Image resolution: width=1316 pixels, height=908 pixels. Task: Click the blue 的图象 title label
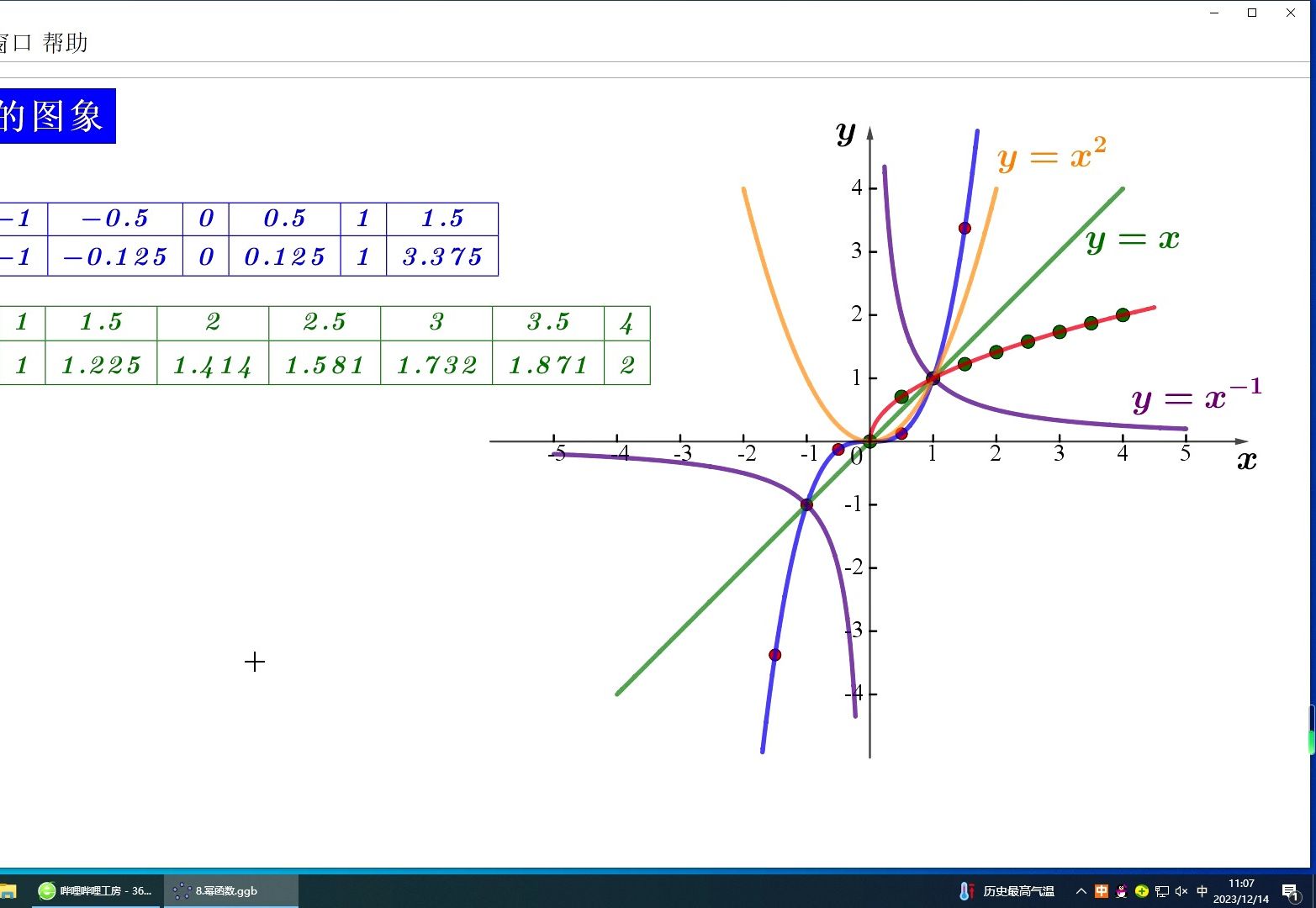point(57,116)
